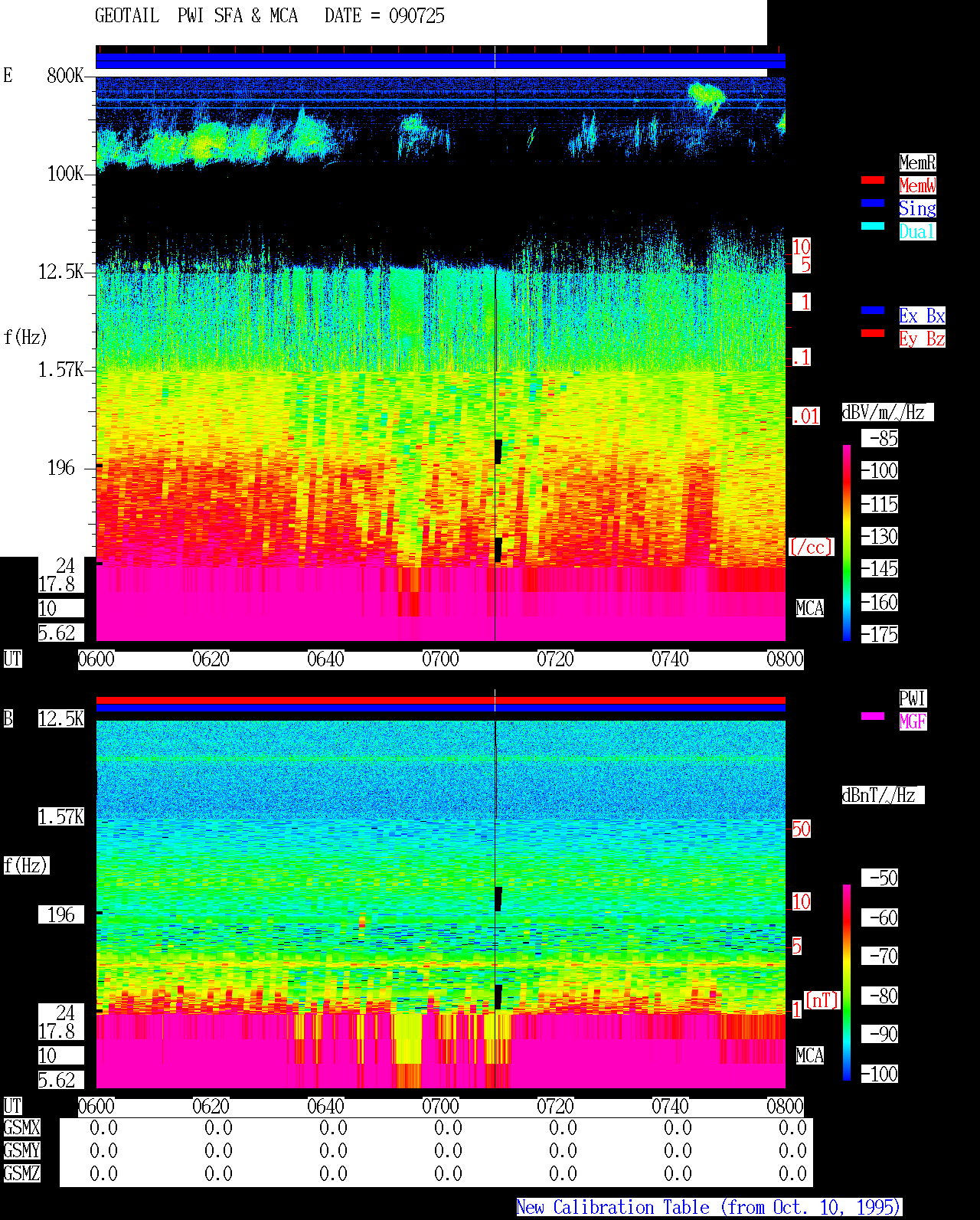Click the "Dual" legend label
The height and width of the screenshot is (1220, 980).
(x=917, y=231)
